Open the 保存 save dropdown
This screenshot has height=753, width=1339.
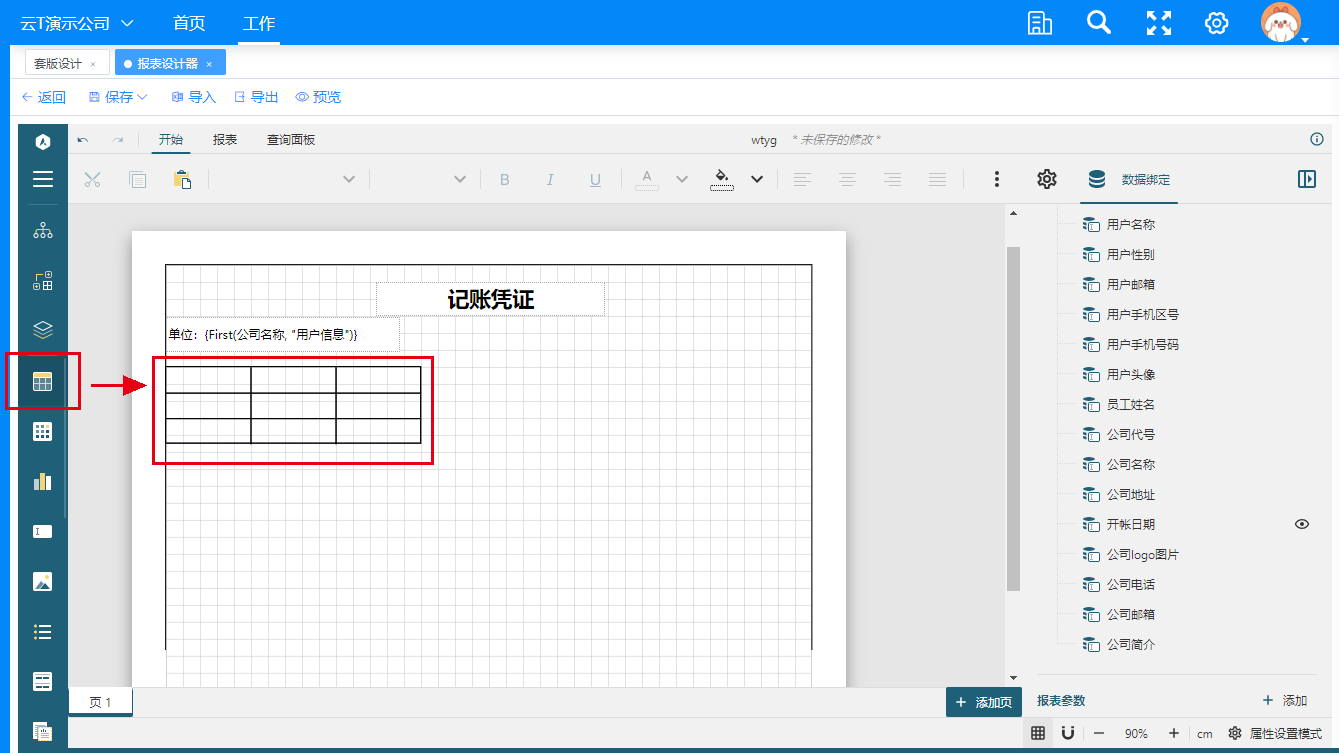118,97
